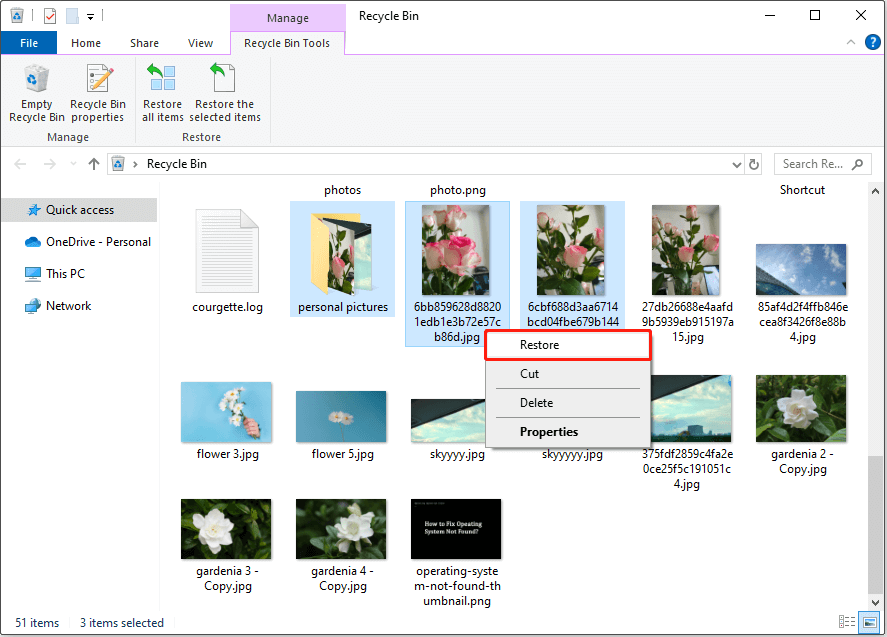Switch to details view in status bar
887x637 pixels.
click(x=846, y=621)
